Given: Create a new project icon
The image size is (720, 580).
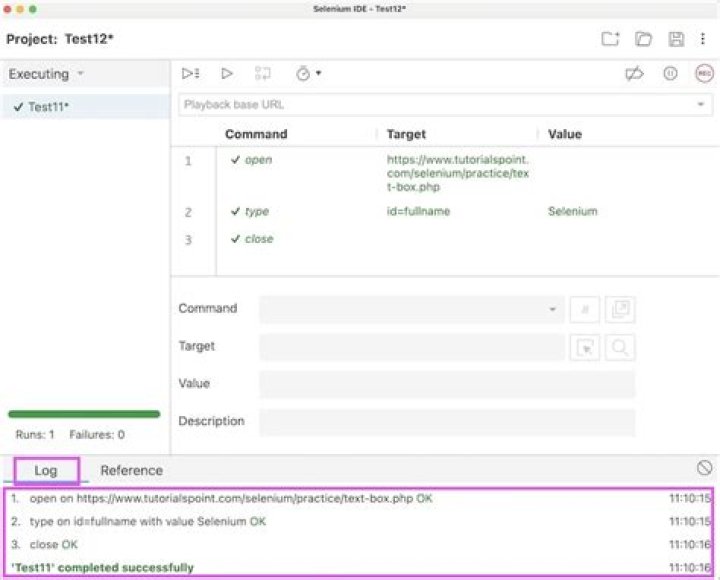Looking at the screenshot, I should click(610, 39).
